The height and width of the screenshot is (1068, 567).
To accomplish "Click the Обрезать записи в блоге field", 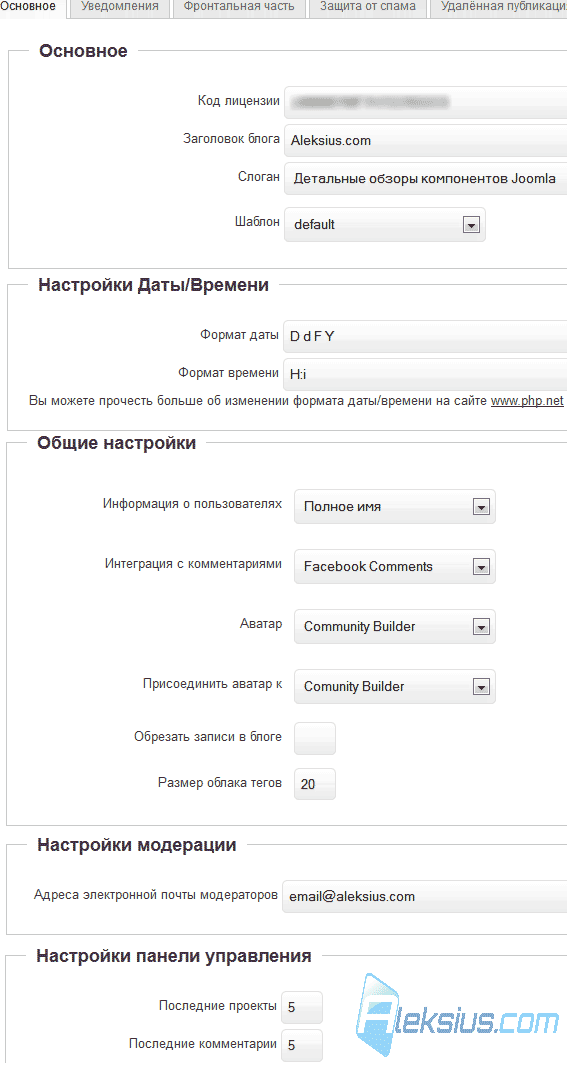I will [315, 738].
